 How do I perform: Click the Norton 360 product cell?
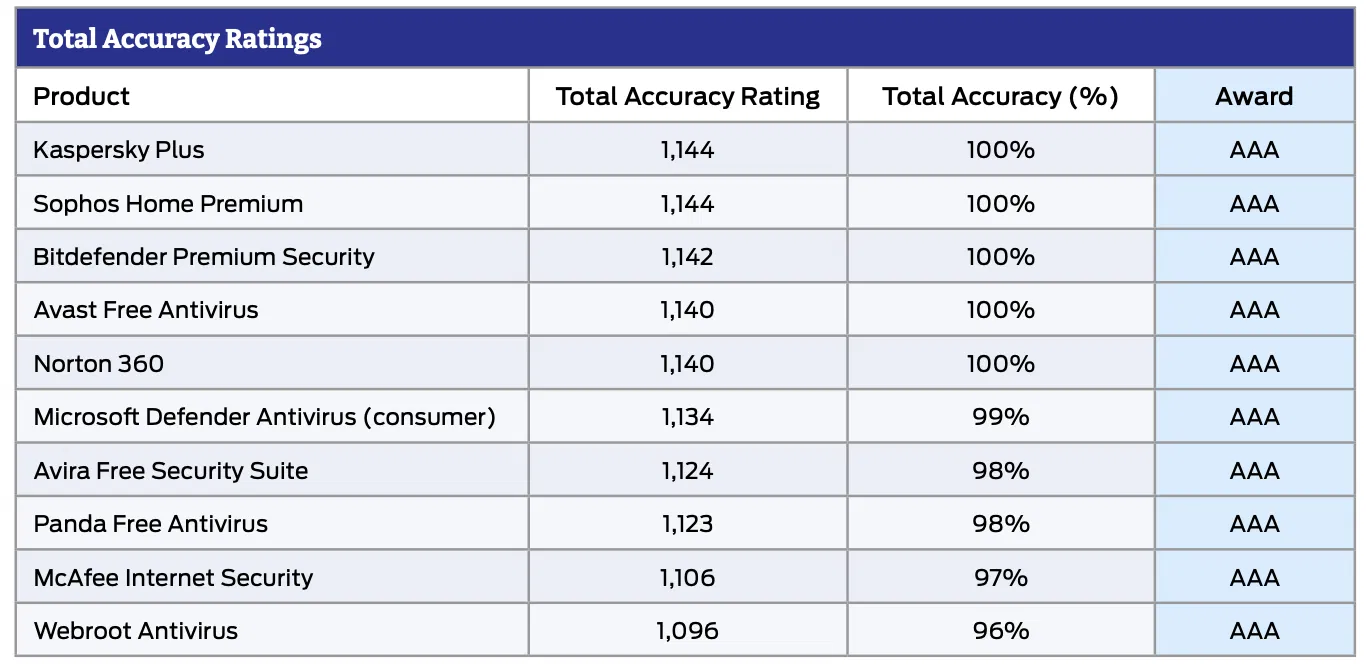(99, 364)
